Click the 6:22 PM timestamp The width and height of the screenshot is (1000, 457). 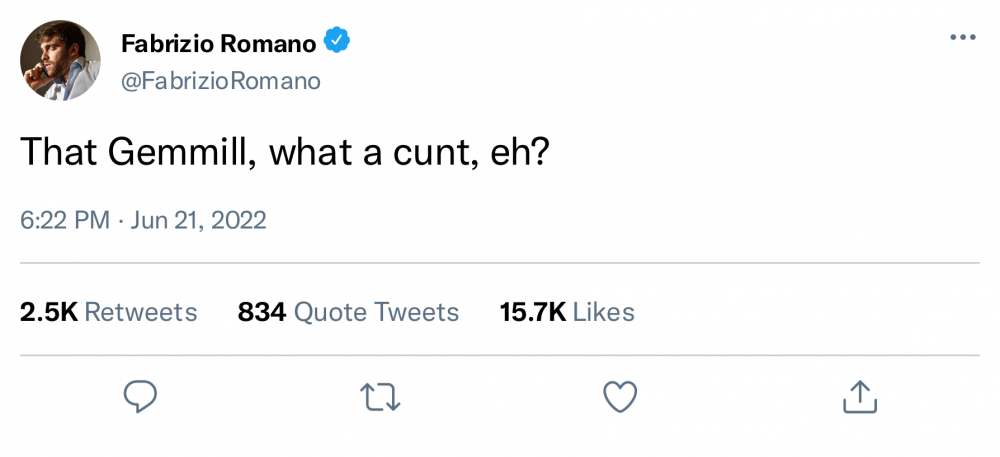click(x=65, y=221)
